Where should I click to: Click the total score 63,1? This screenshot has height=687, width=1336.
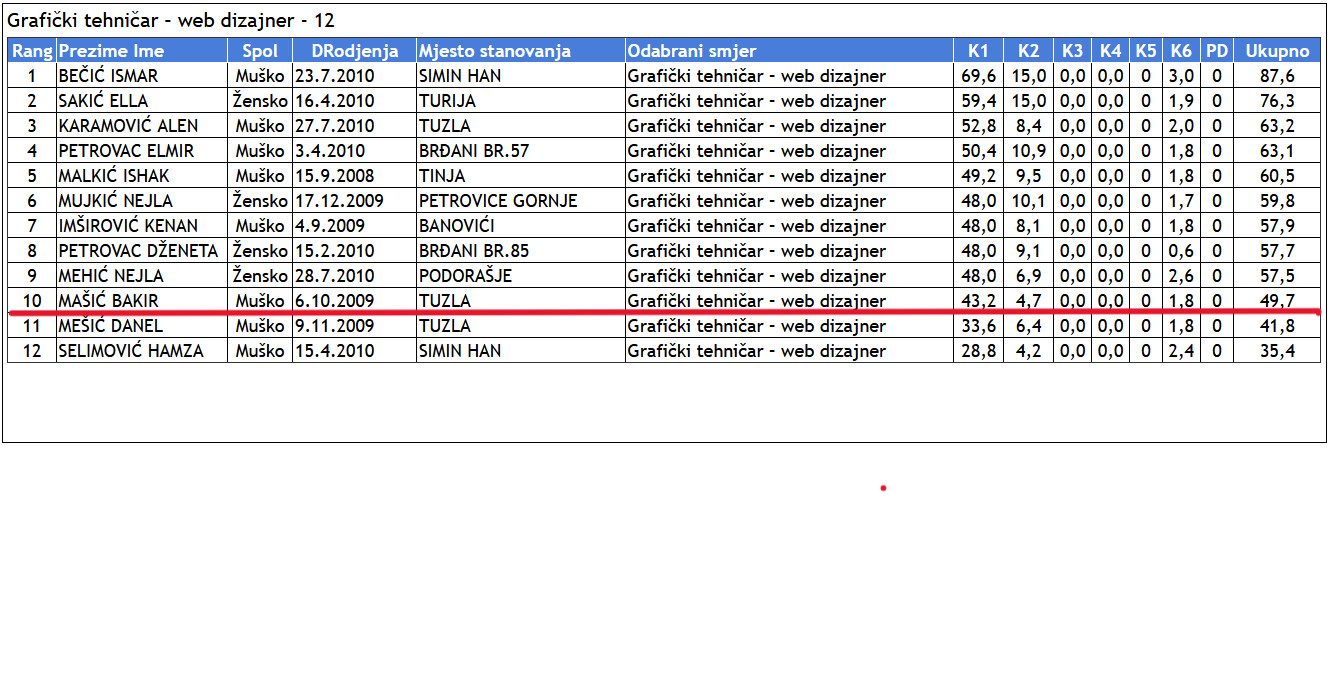[1277, 151]
